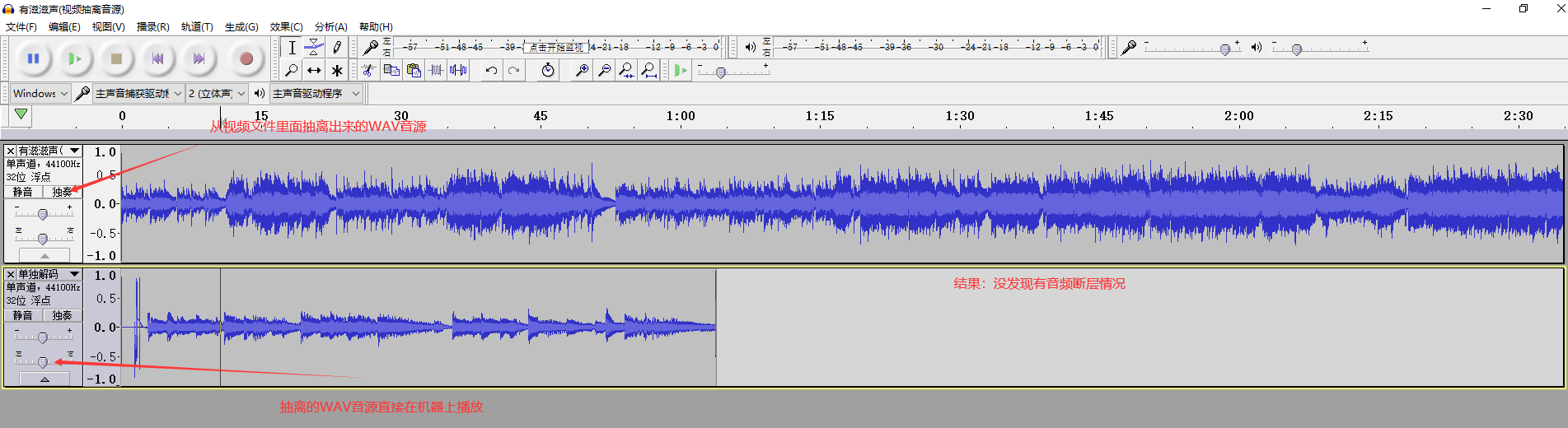The width and height of the screenshot is (1568, 428).
Task: Open the 2 (立体声) channels dropdown
Action: 217,93
